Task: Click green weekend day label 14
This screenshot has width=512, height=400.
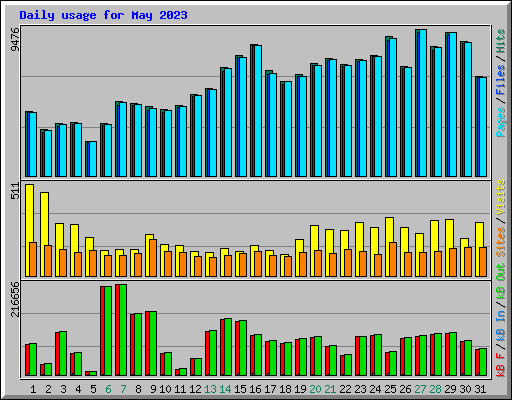Action: [225, 389]
